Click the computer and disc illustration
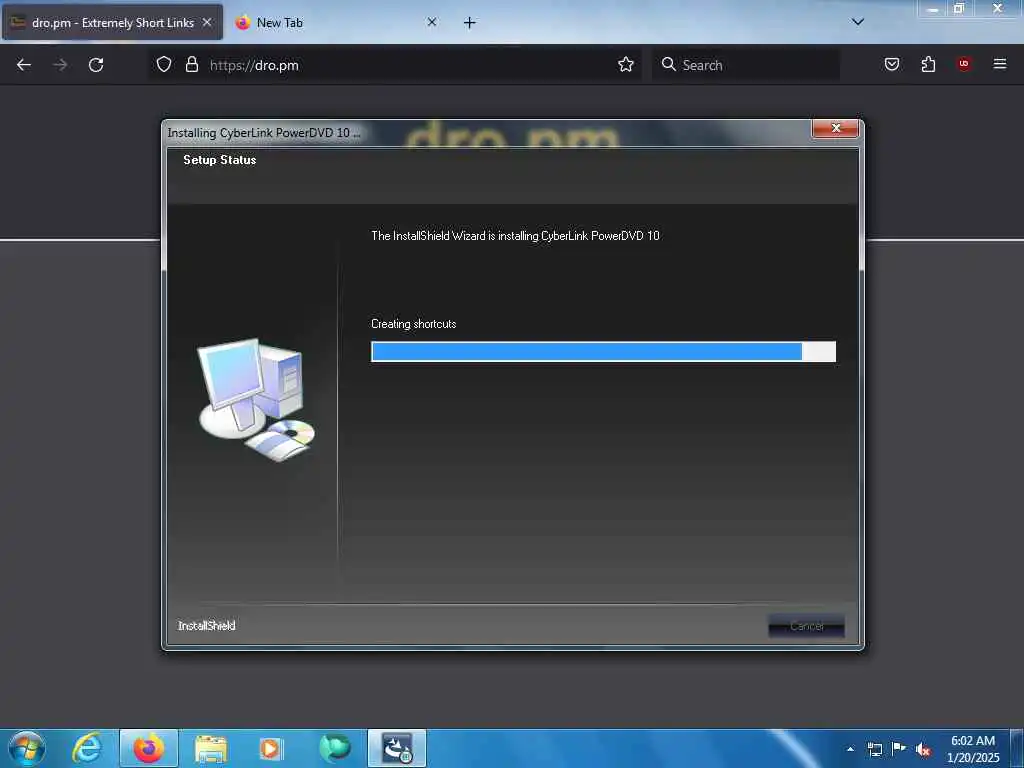Viewport: 1024px width, 768px height. pyautogui.click(x=257, y=400)
